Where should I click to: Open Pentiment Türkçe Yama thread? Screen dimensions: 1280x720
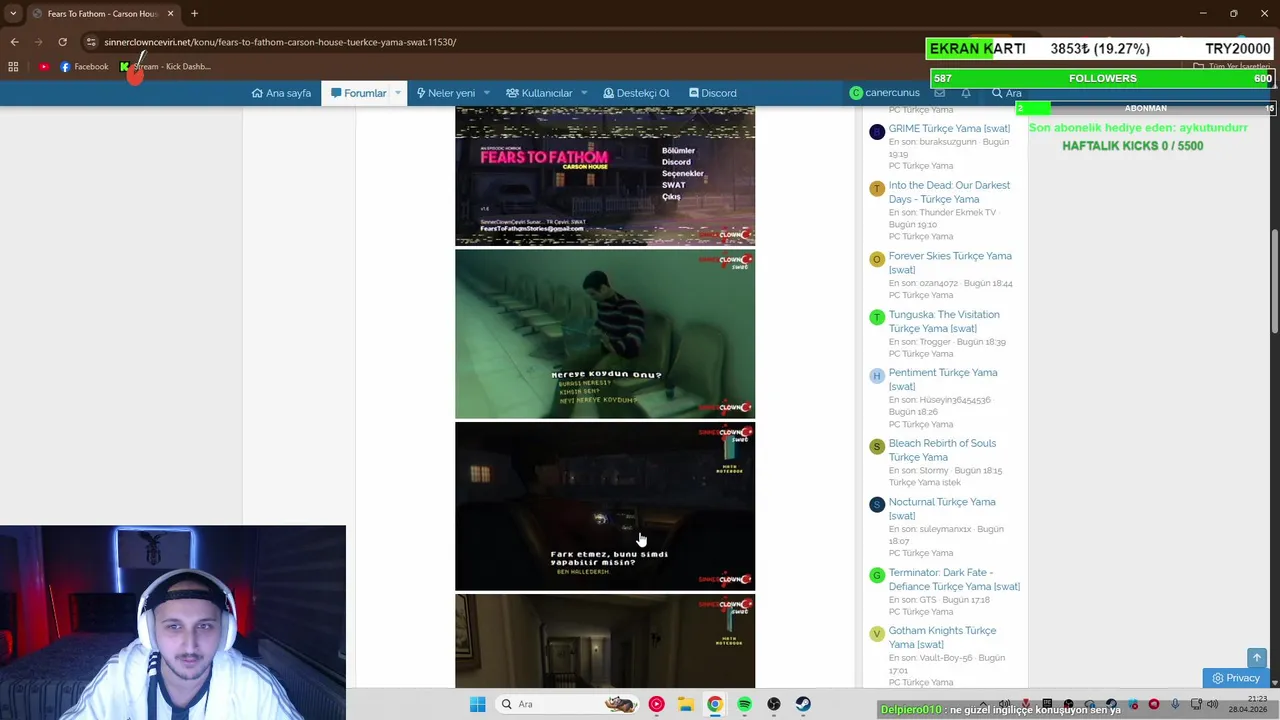943,379
